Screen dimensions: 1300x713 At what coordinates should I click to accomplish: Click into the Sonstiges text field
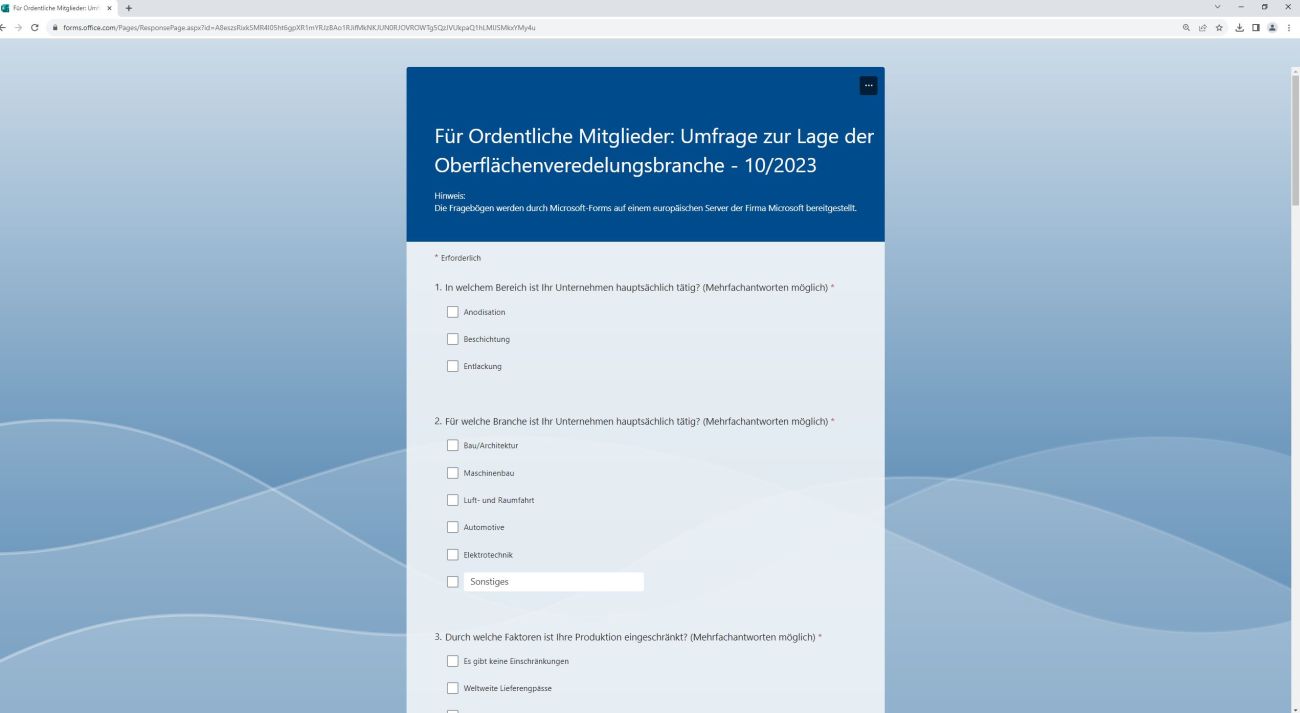[553, 581]
